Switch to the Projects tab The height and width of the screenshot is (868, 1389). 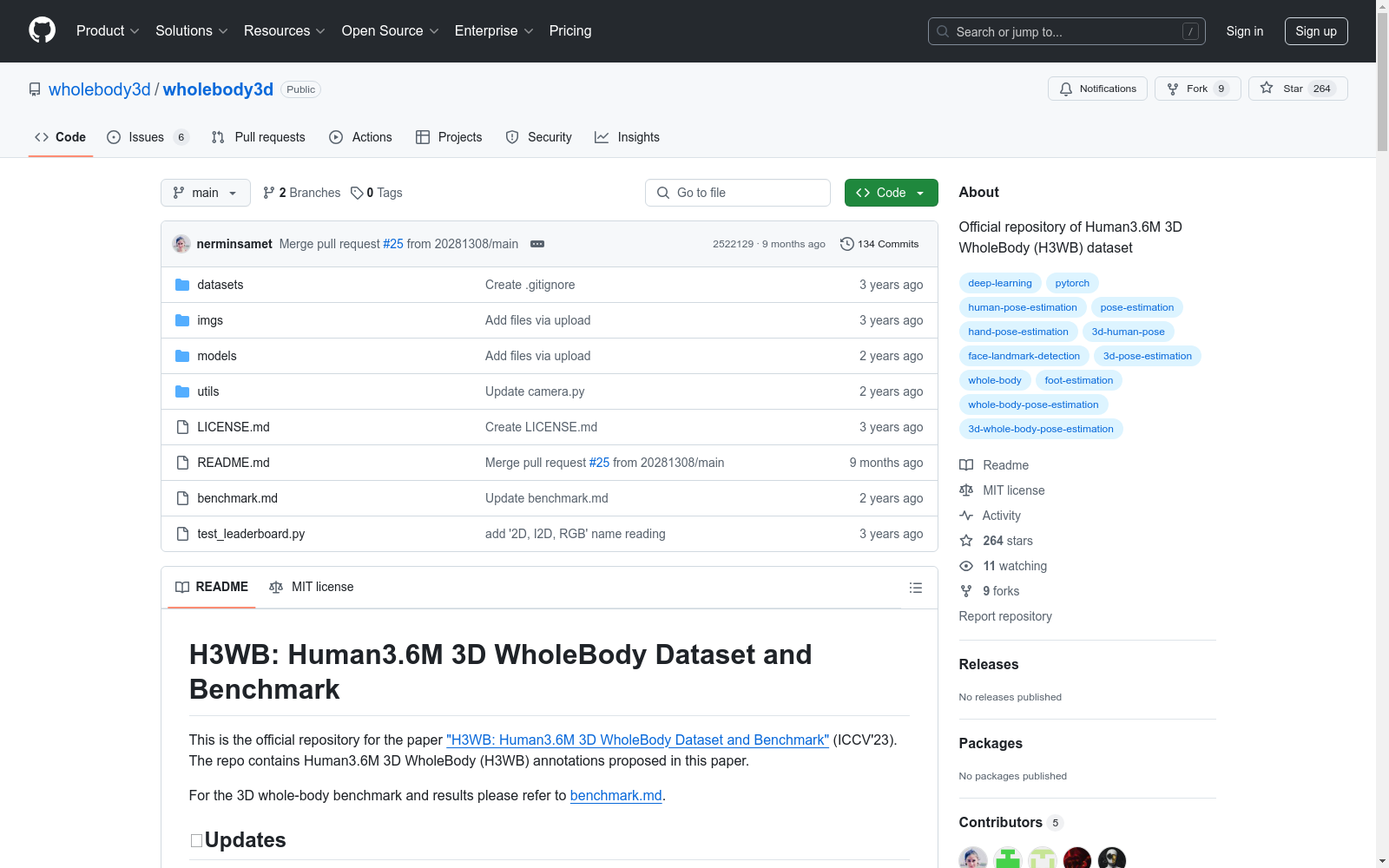click(449, 137)
